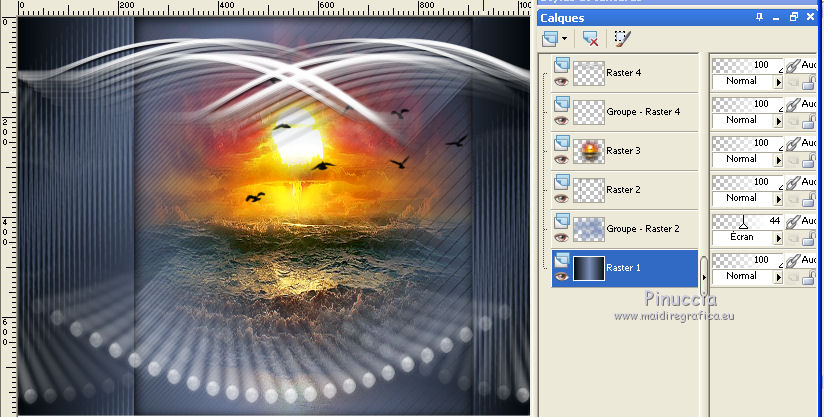This screenshot has width=825, height=417.
Task: Select the Raster 4 layer thumbnail
Action: pos(589,73)
